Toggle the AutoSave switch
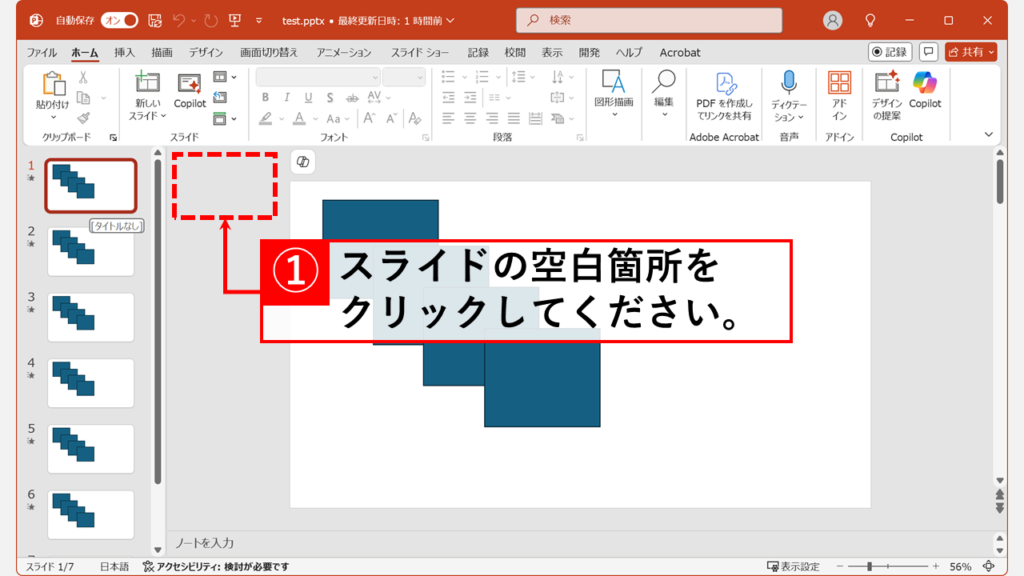The image size is (1024, 576). [x=120, y=20]
